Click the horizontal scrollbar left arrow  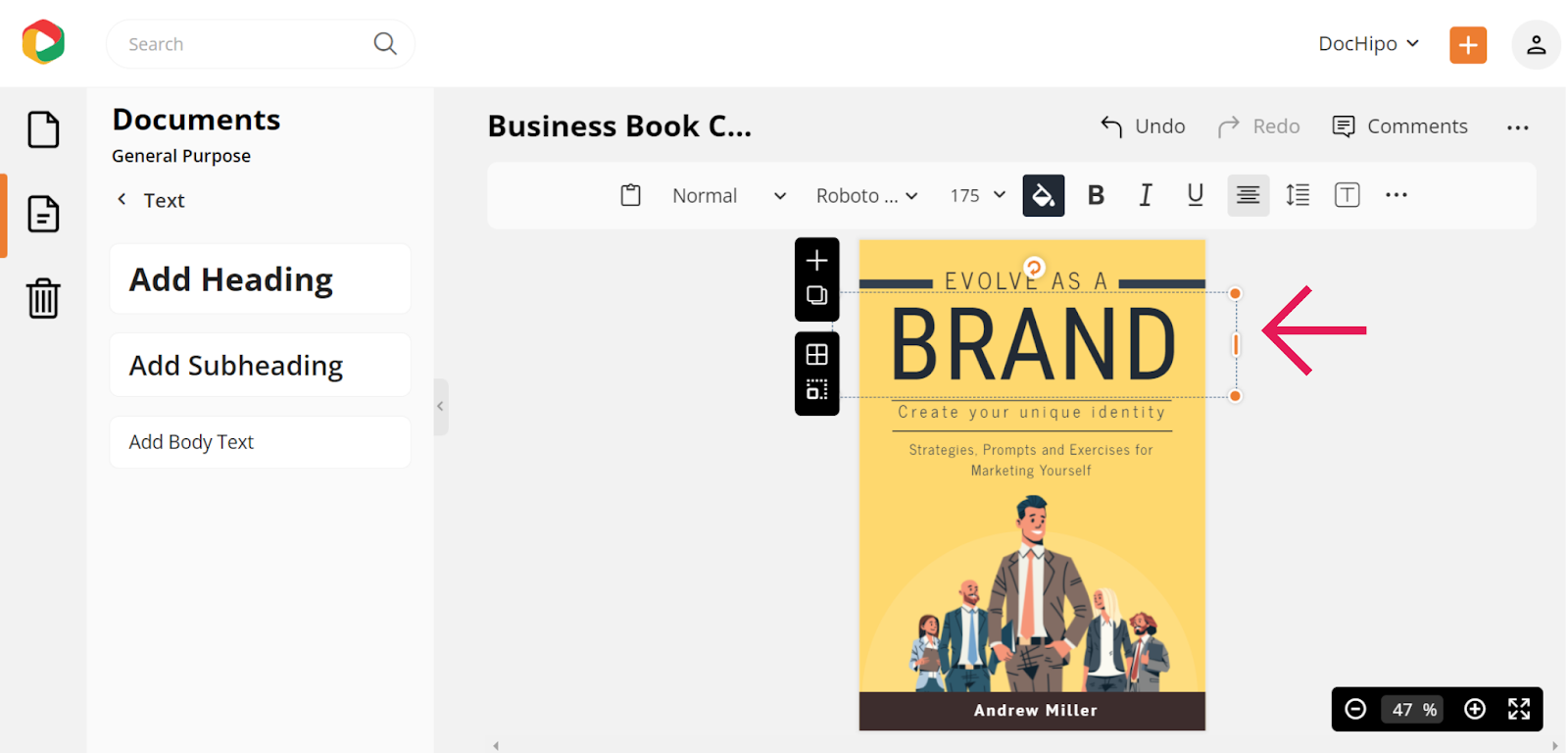(x=496, y=746)
